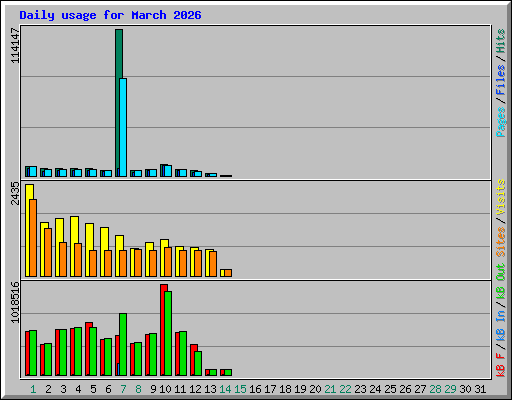Viewport: 512px width, 400px height.
Task: Click the 2435 axis value
Action: click(x=15, y=193)
